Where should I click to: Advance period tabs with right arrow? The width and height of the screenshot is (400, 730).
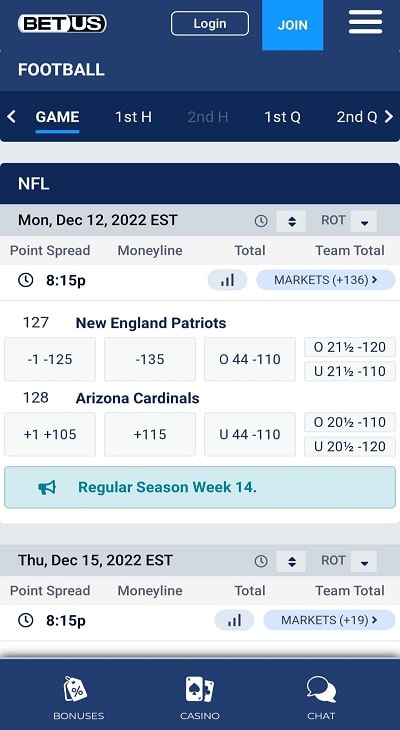pos(388,116)
